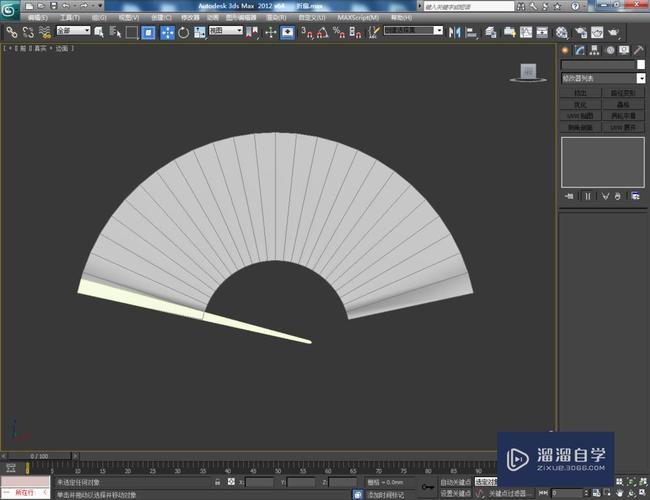Open Edit Named Selection Sets
The width and height of the screenshot is (650, 500).
tap(374, 32)
